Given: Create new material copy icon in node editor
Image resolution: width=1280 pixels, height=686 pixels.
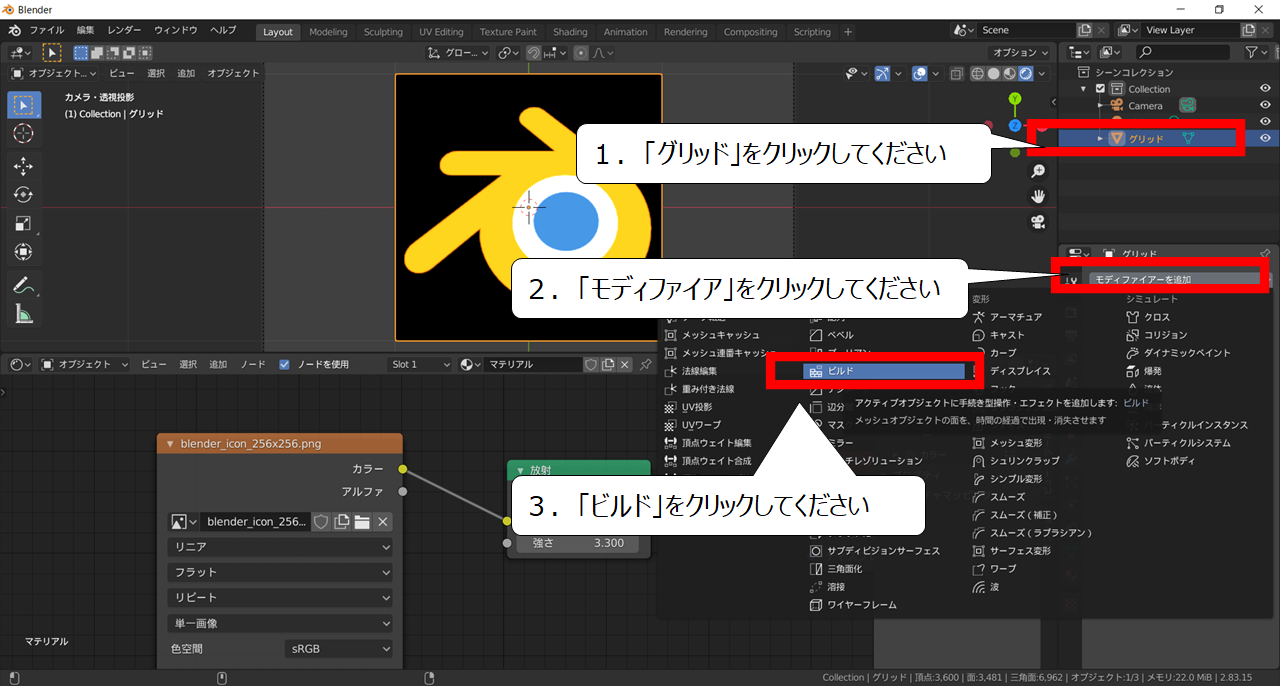Looking at the screenshot, I should click(x=608, y=365).
